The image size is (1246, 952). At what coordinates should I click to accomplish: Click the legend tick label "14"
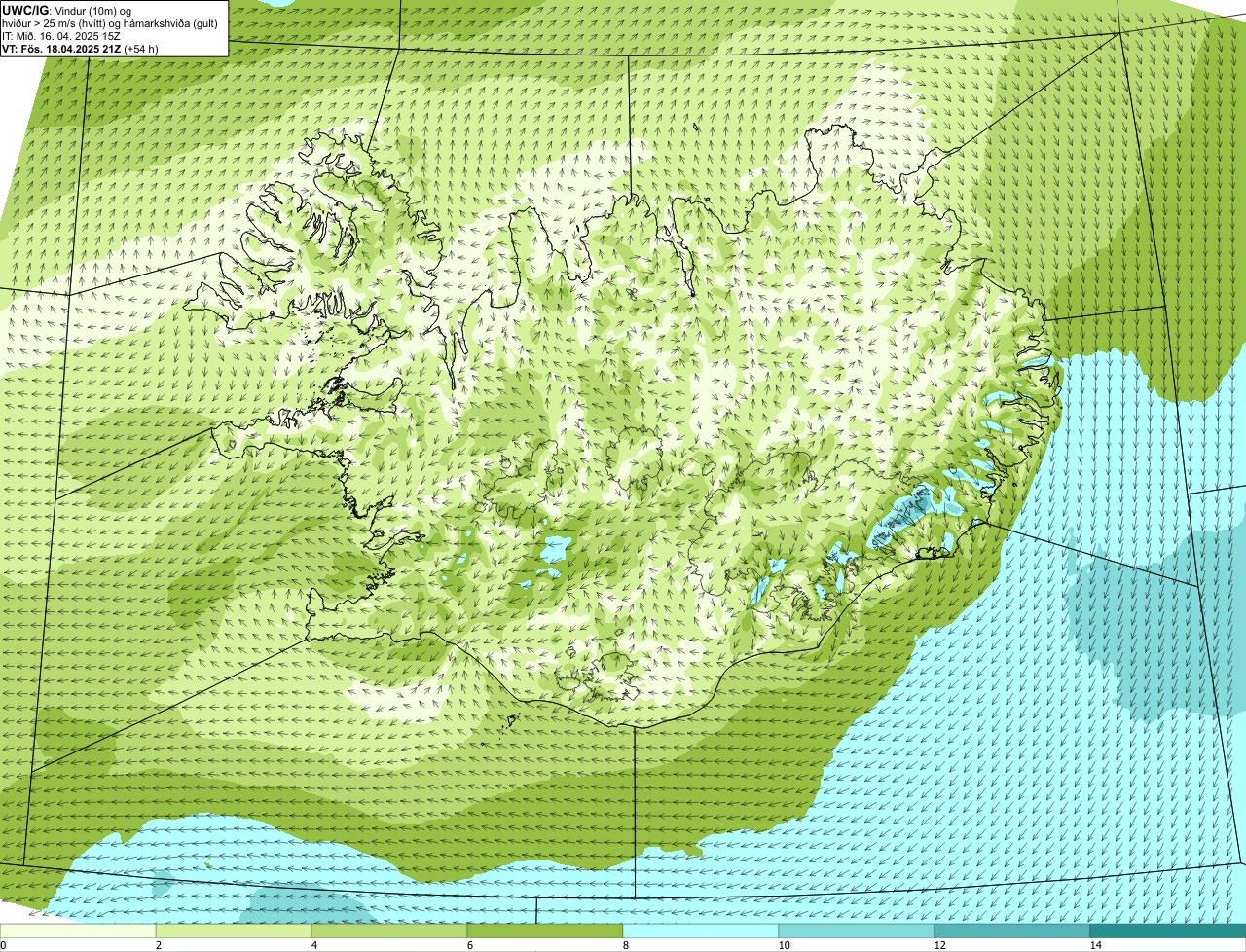coord(1095,945)
